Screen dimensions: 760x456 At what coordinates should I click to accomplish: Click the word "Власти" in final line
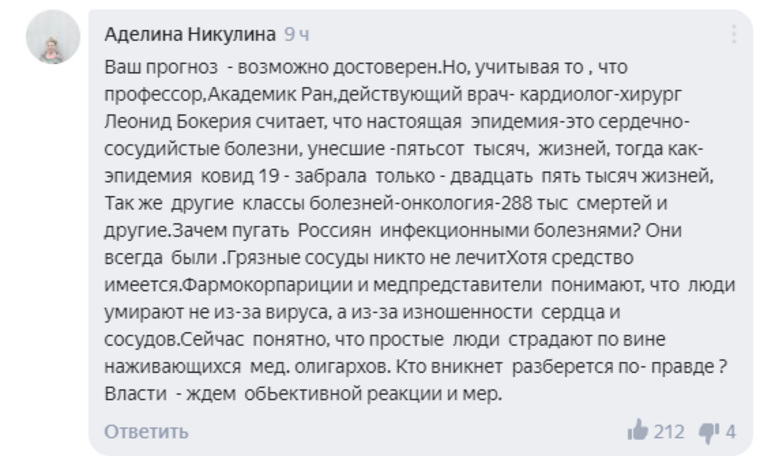(135, 393)
